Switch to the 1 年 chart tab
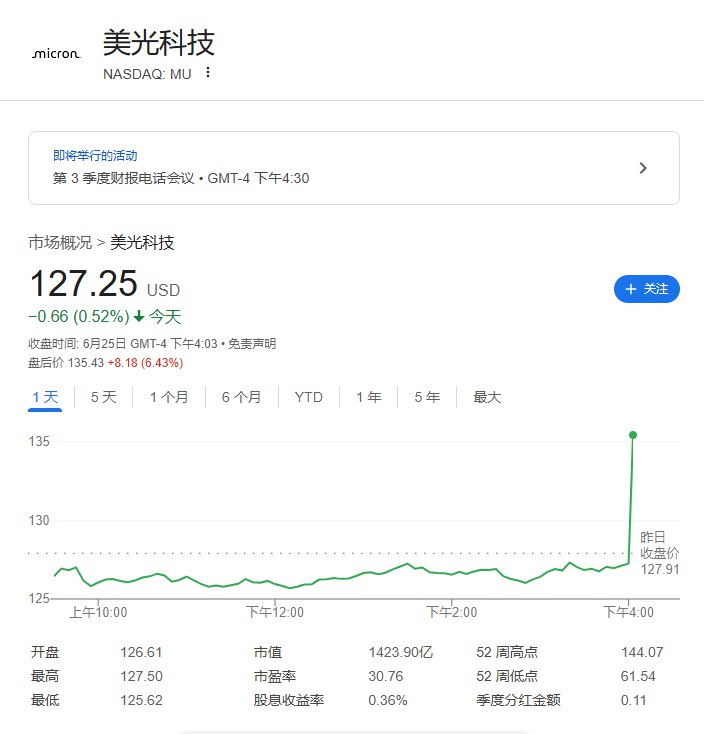 pyautogui.click(x=368, y=397)
